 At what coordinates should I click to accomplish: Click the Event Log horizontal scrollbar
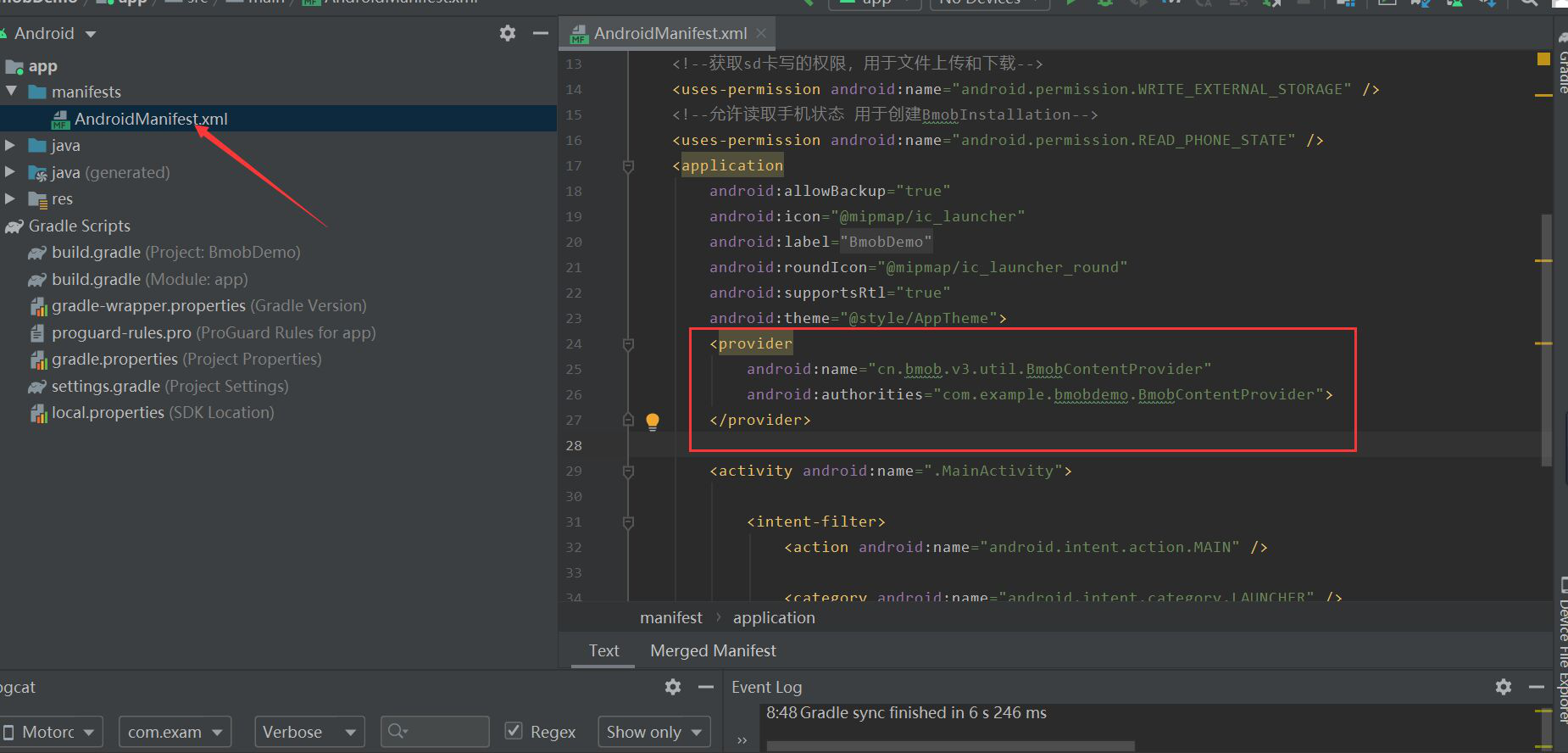tap(951, 746)
